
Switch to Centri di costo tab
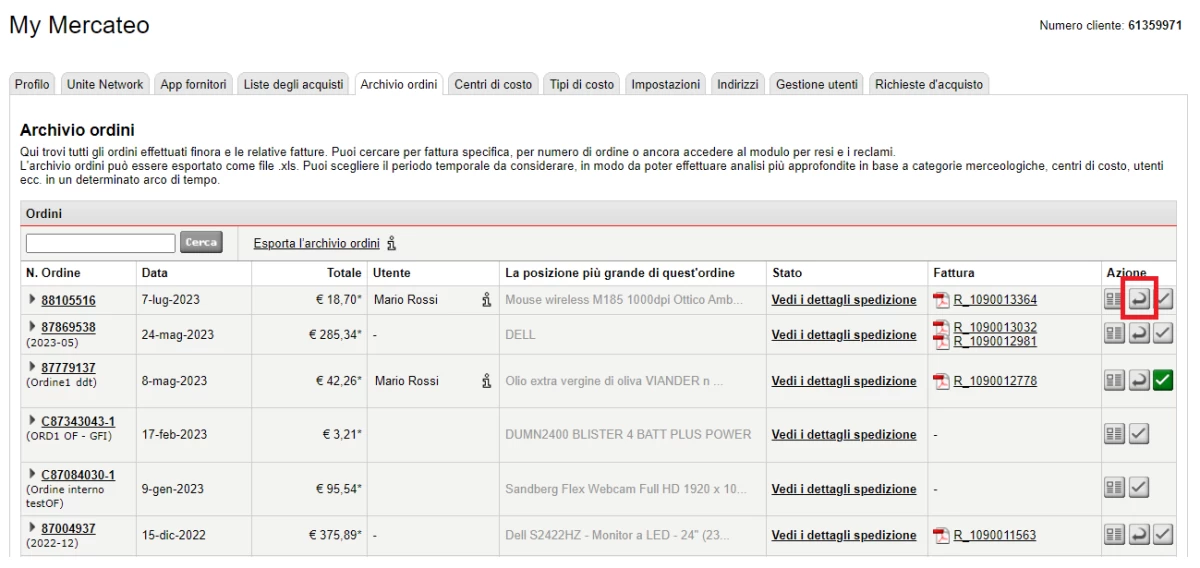point(493,85)
